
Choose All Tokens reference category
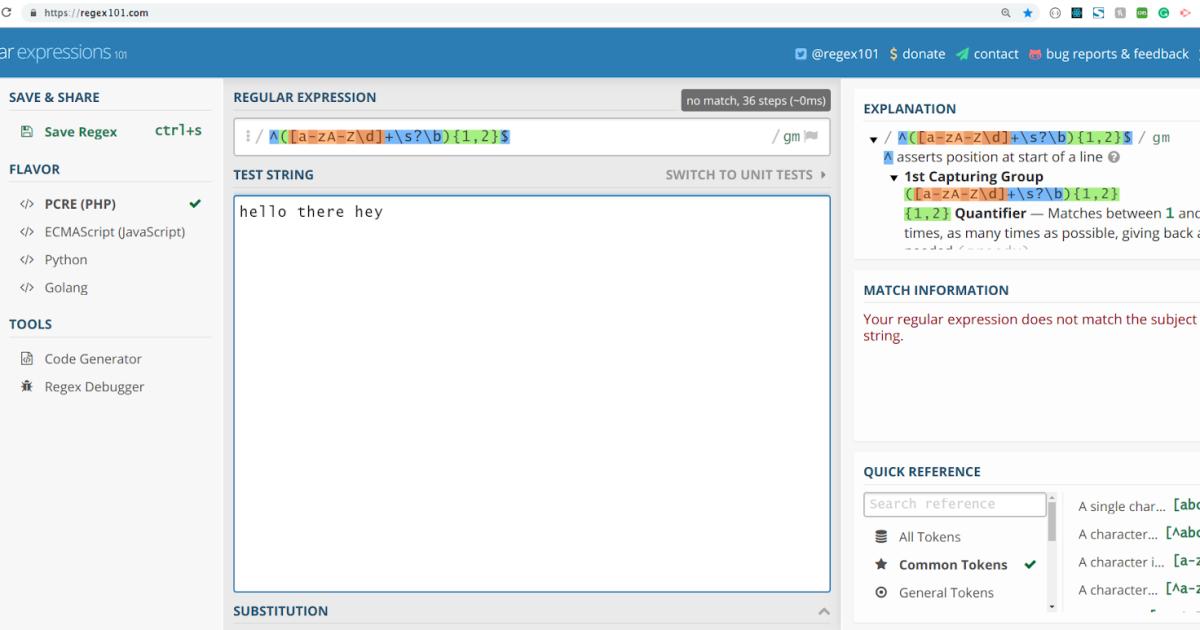click(x=929, y=537)
